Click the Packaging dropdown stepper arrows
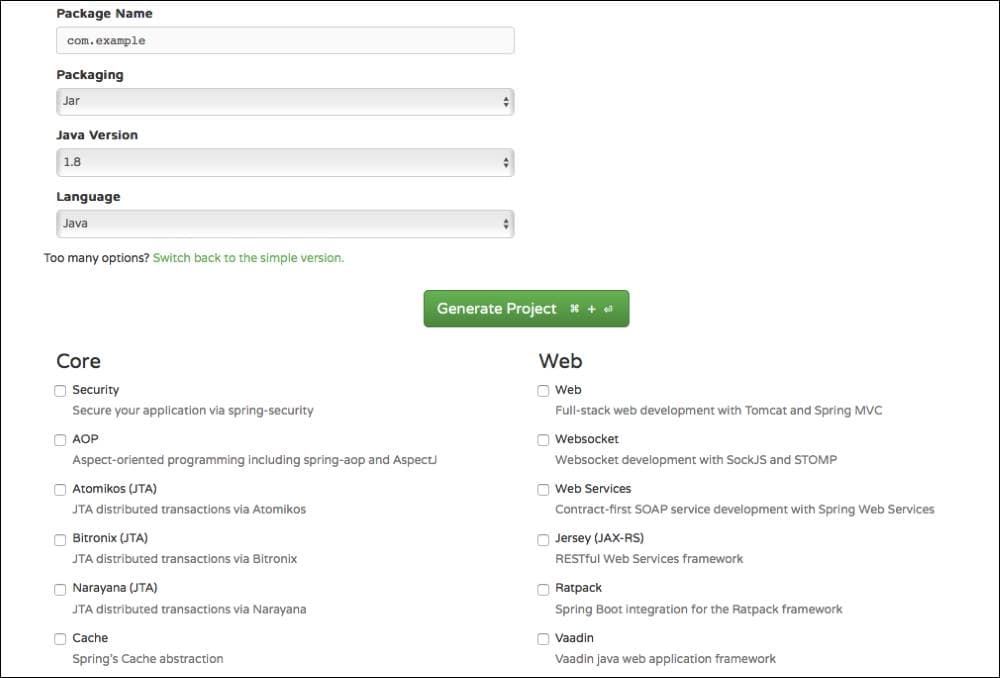This screenshot has width=1000, height=678. [506, 101]
